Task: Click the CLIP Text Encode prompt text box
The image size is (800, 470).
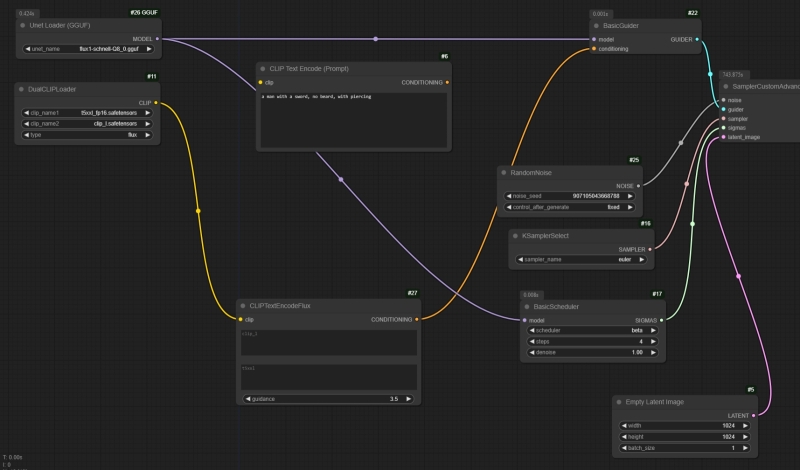Action: [x=353, y=118]
